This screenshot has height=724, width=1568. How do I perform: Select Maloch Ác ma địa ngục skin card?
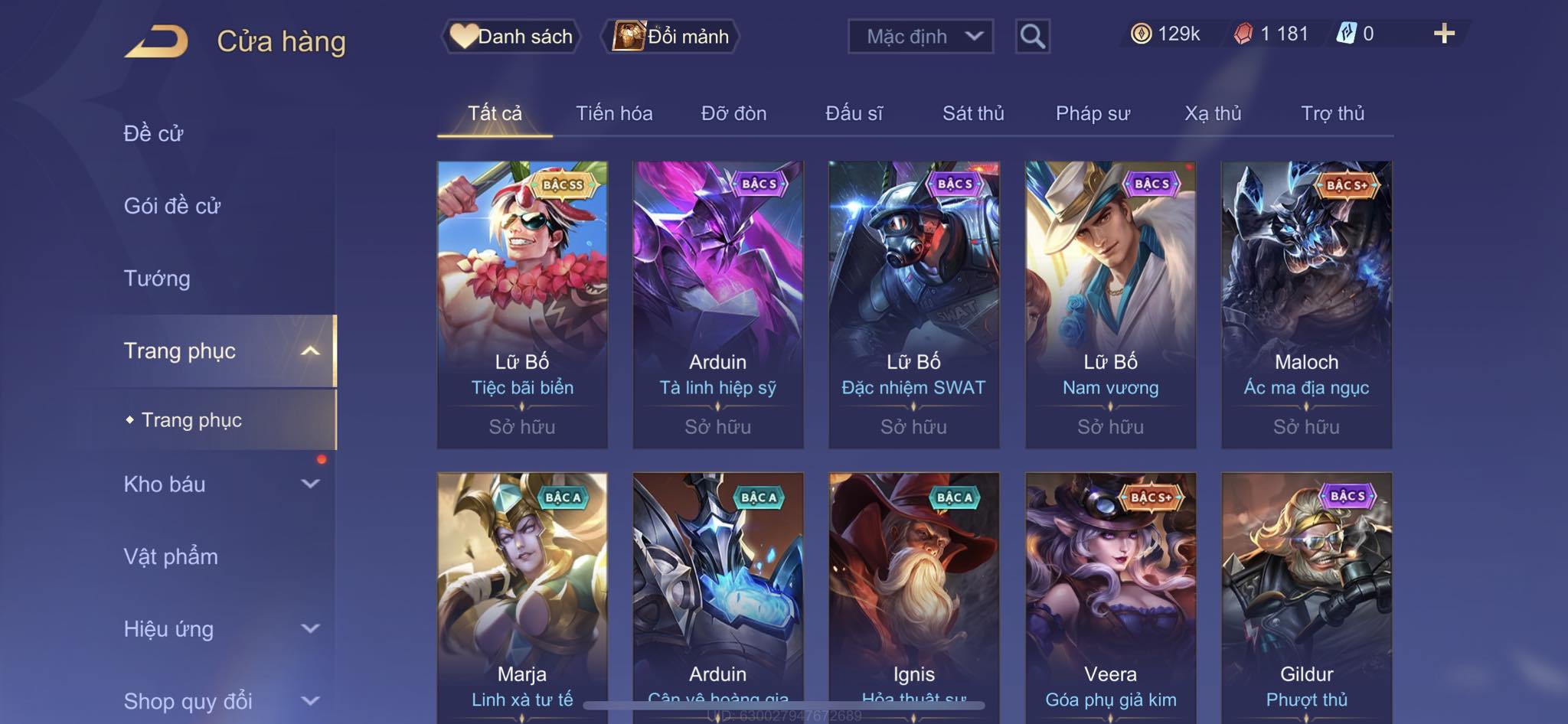tap(1306, 305)
